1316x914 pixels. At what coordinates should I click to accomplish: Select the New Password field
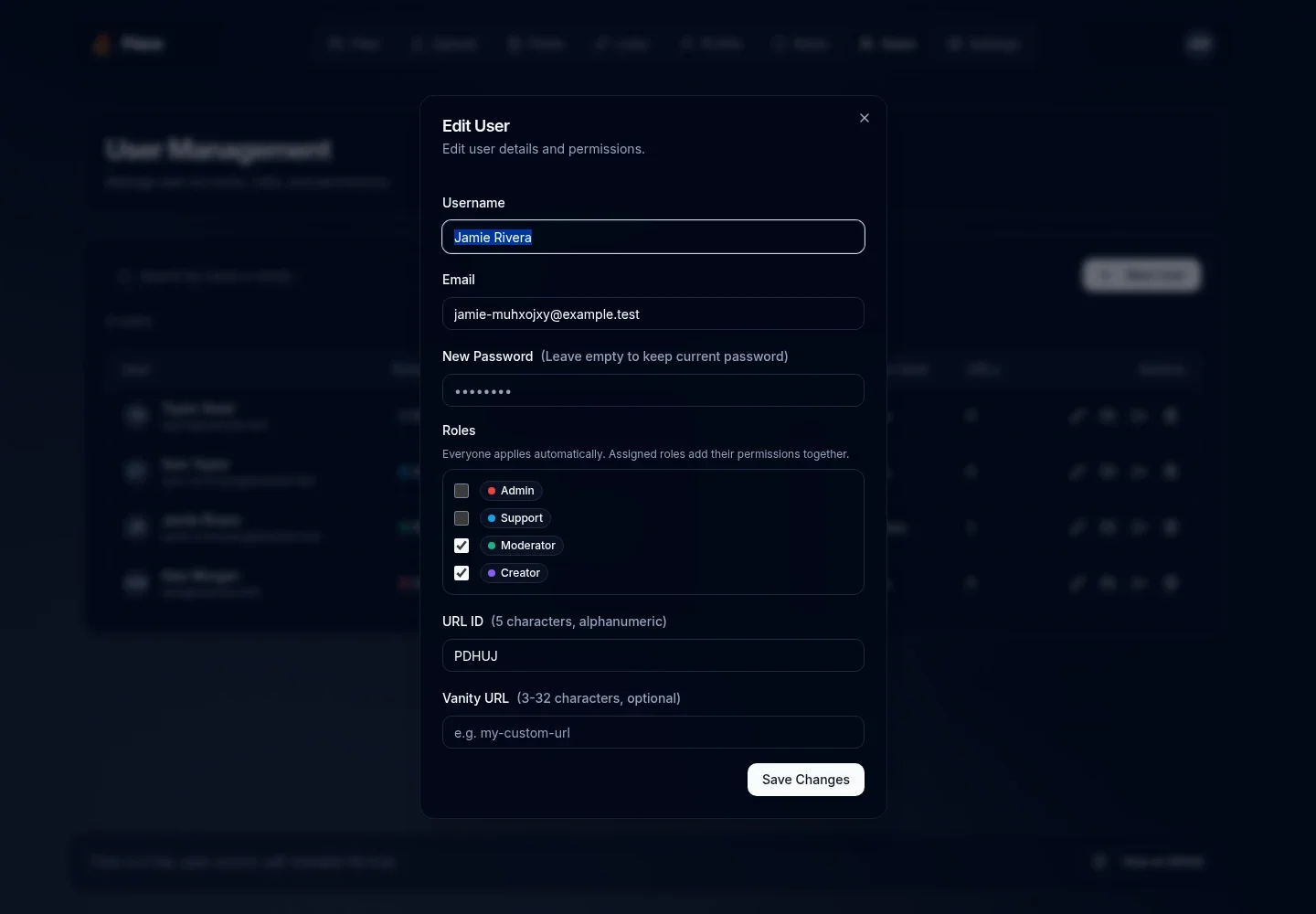(653, 390)
